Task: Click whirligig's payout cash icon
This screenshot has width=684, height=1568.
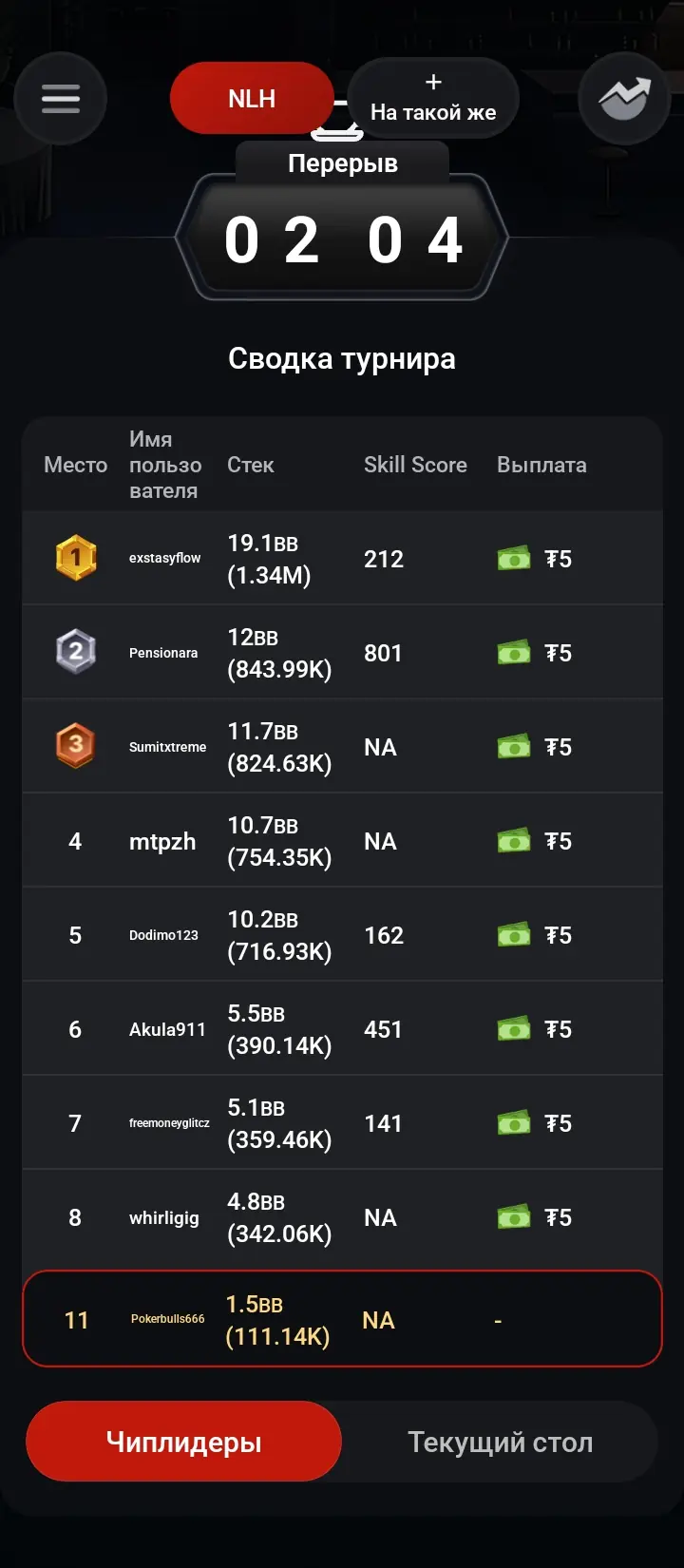Action: [x=514, y=1217]
